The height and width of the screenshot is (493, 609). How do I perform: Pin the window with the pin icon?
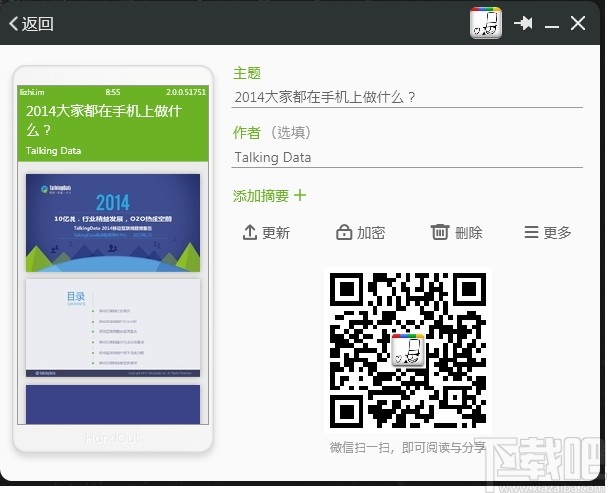pos(523,23)
